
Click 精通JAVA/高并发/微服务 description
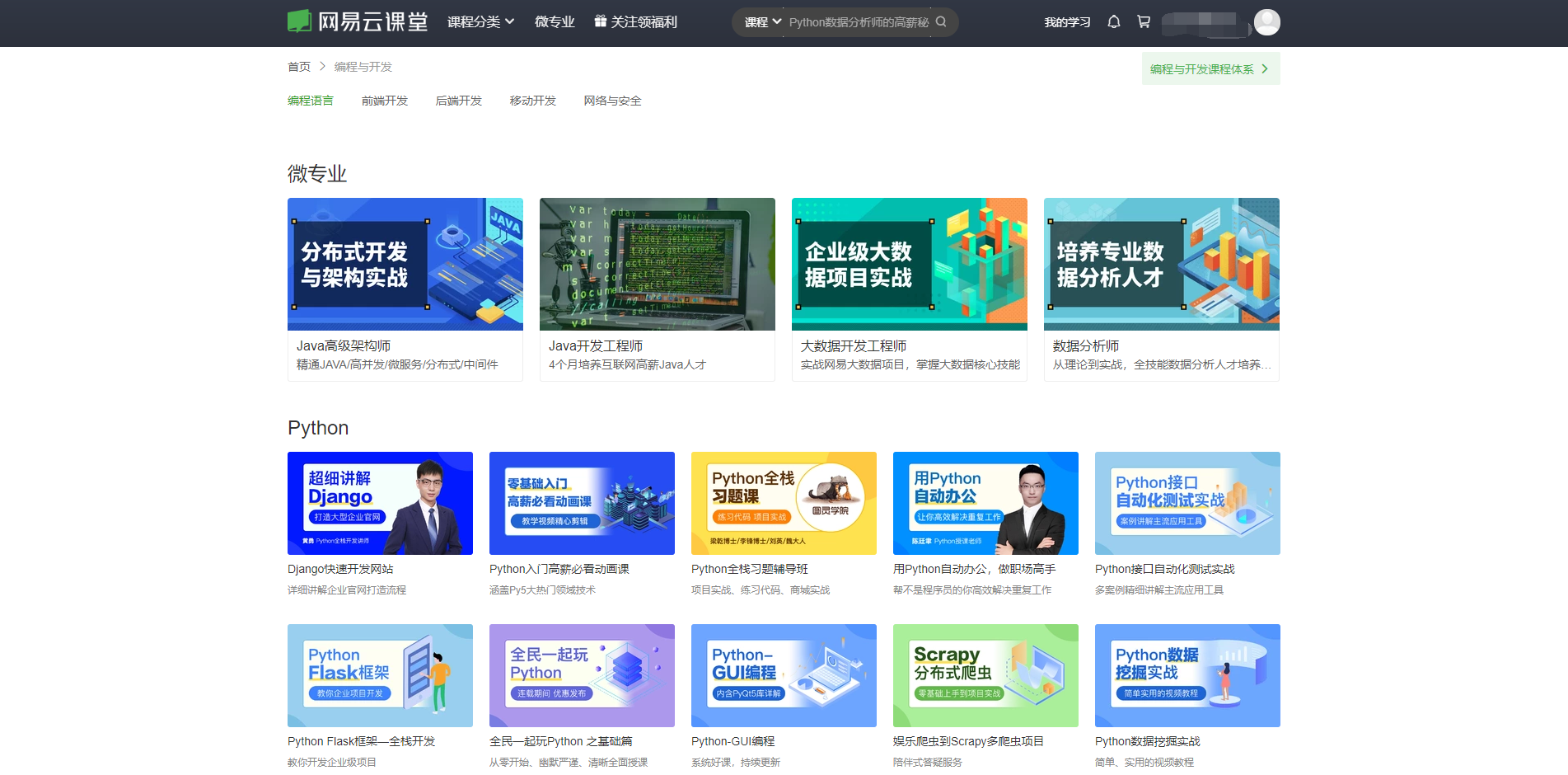(x=397, y=364)
